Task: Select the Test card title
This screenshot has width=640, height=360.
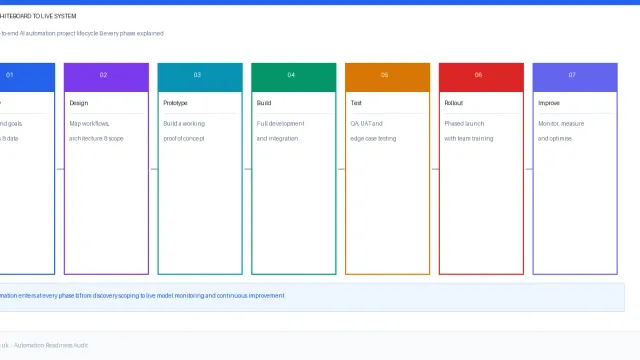Action: [x=356, y=103]
